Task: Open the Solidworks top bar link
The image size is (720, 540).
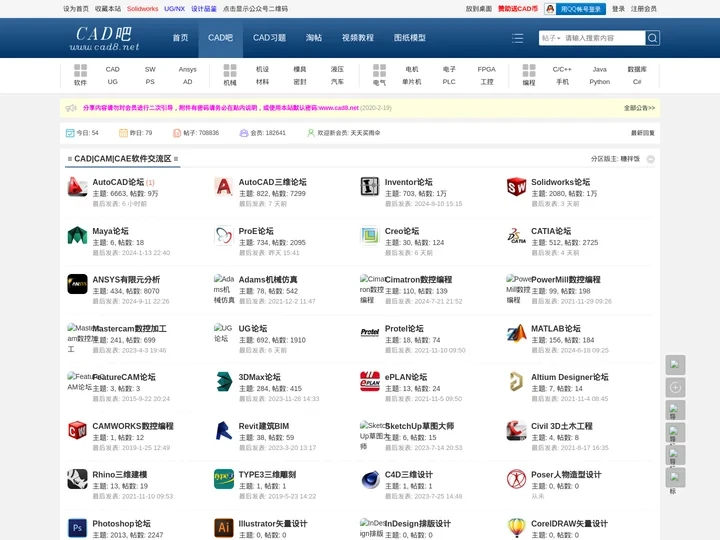Action: tap(142, 9)
